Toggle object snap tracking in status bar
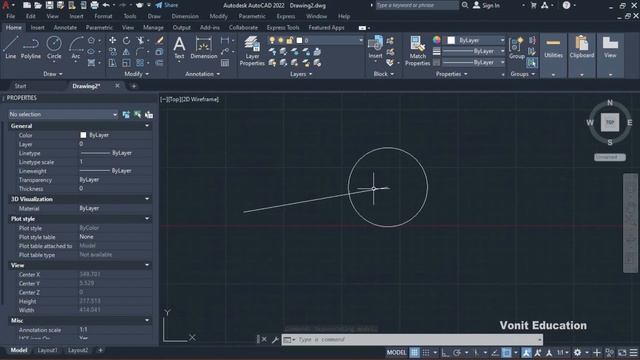 coord(495,352)
